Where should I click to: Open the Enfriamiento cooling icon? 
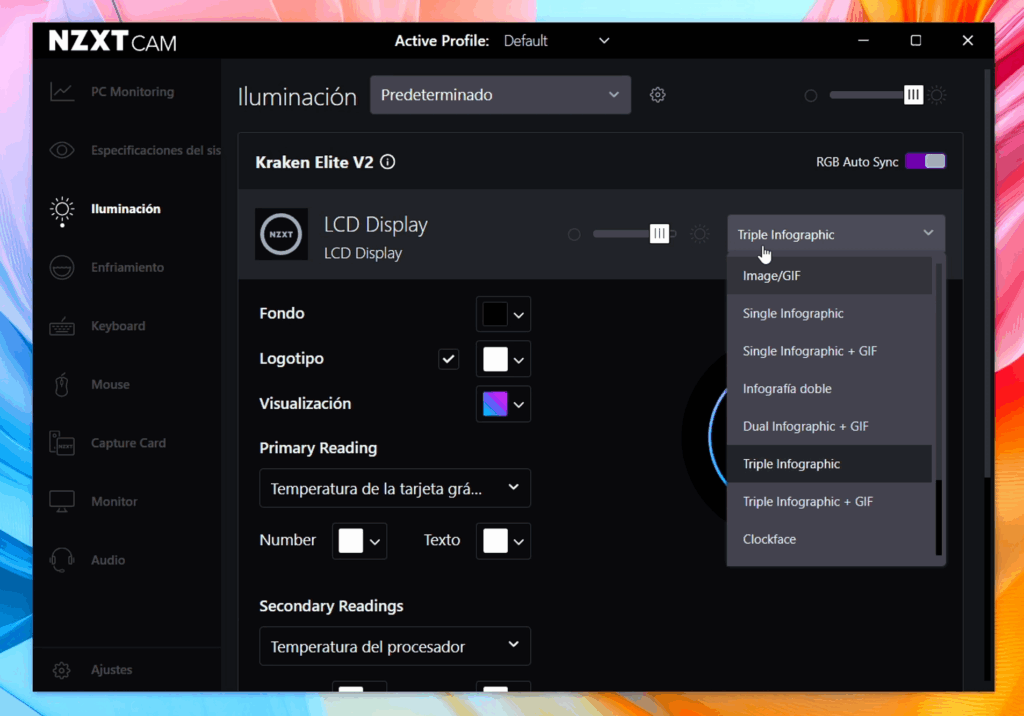[x=62, y=267]
